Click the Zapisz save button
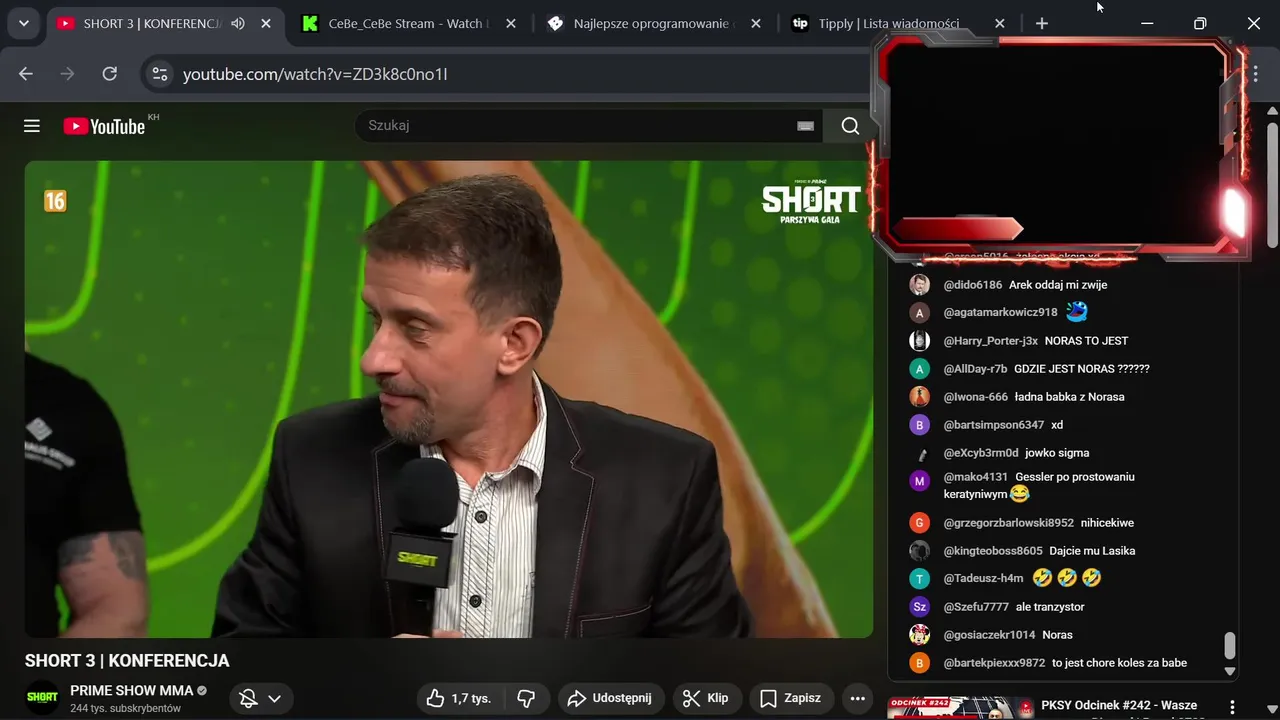This screenshot has width=1280, height=720. point(790,698)
